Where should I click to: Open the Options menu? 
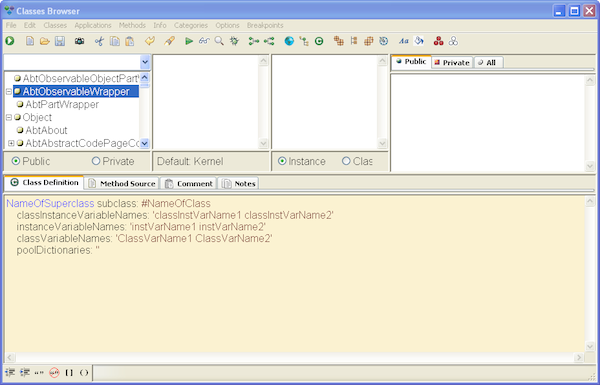[227, 25]
